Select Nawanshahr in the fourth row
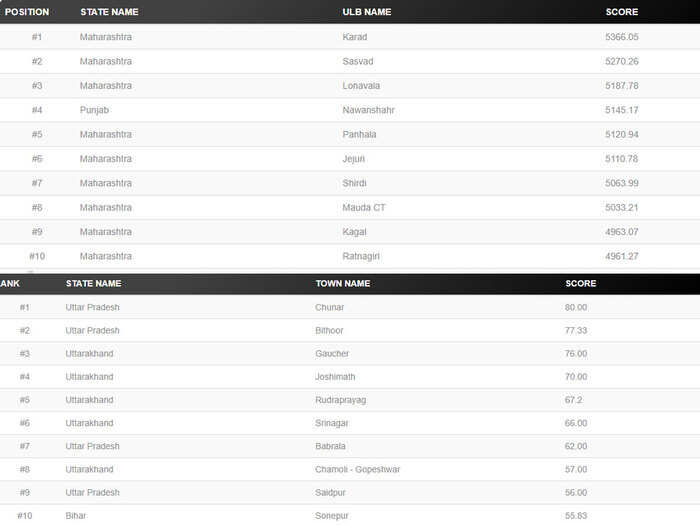700x525 pixels. pyautogui.click(x=368, y=110)
